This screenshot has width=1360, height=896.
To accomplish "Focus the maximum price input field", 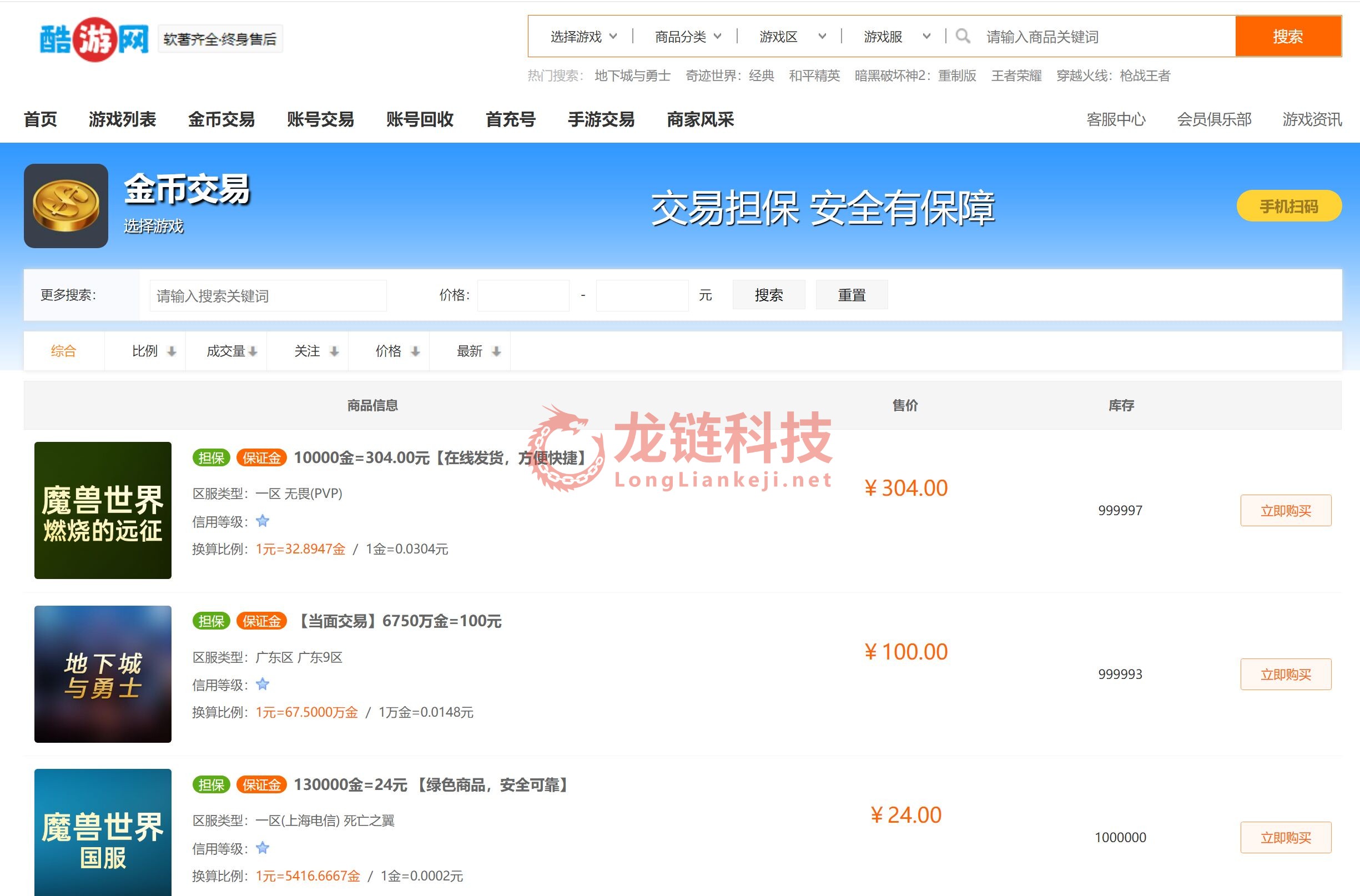I will click(x=642, y=295).
